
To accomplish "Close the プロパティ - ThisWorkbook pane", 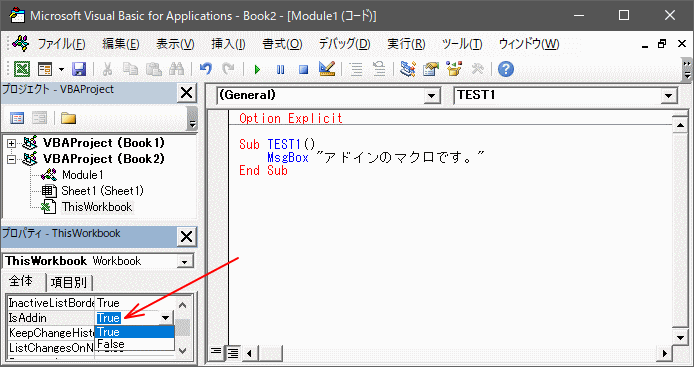I will (x=187, y=237).
